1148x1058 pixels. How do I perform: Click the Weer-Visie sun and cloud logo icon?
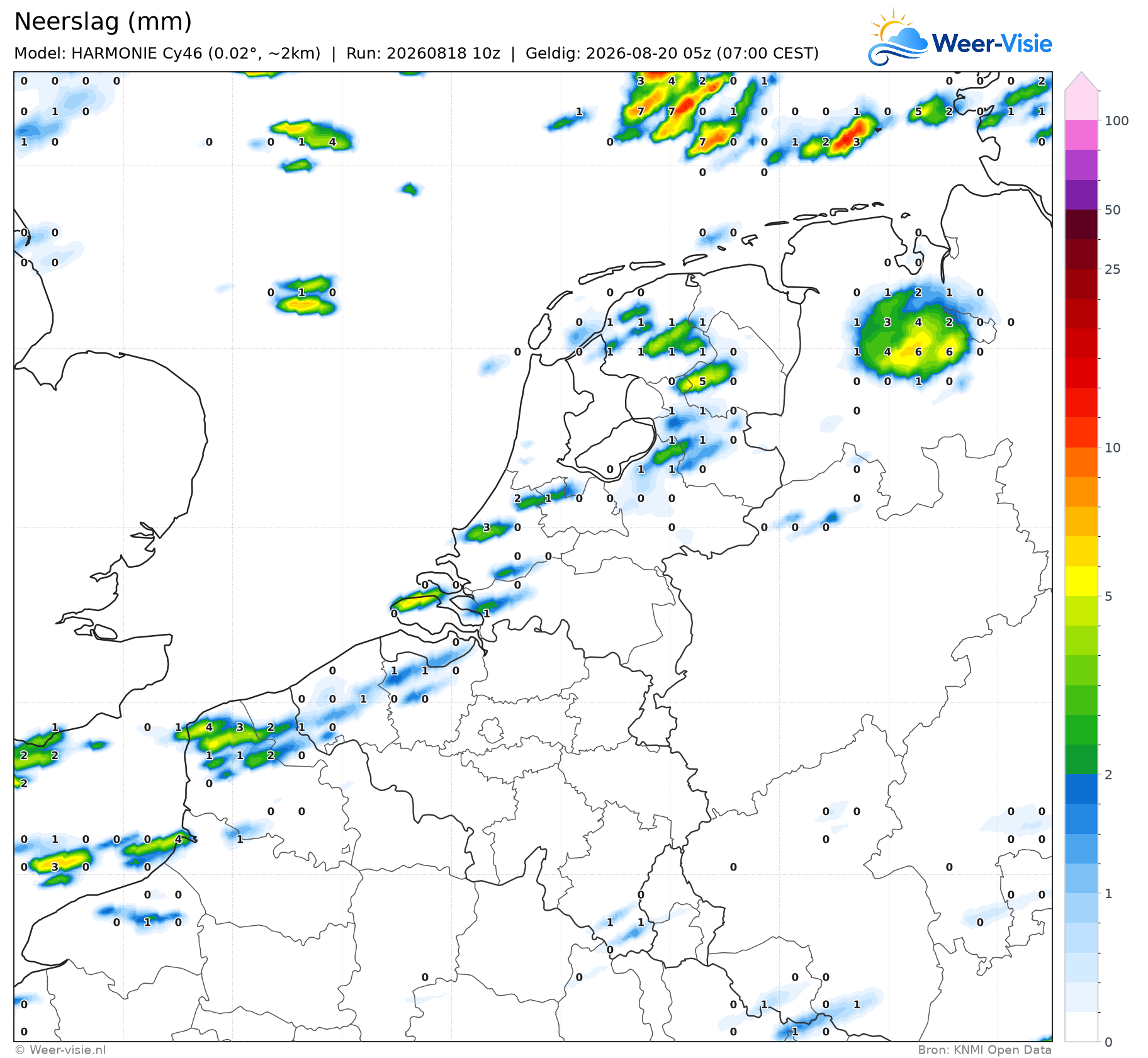898,37
